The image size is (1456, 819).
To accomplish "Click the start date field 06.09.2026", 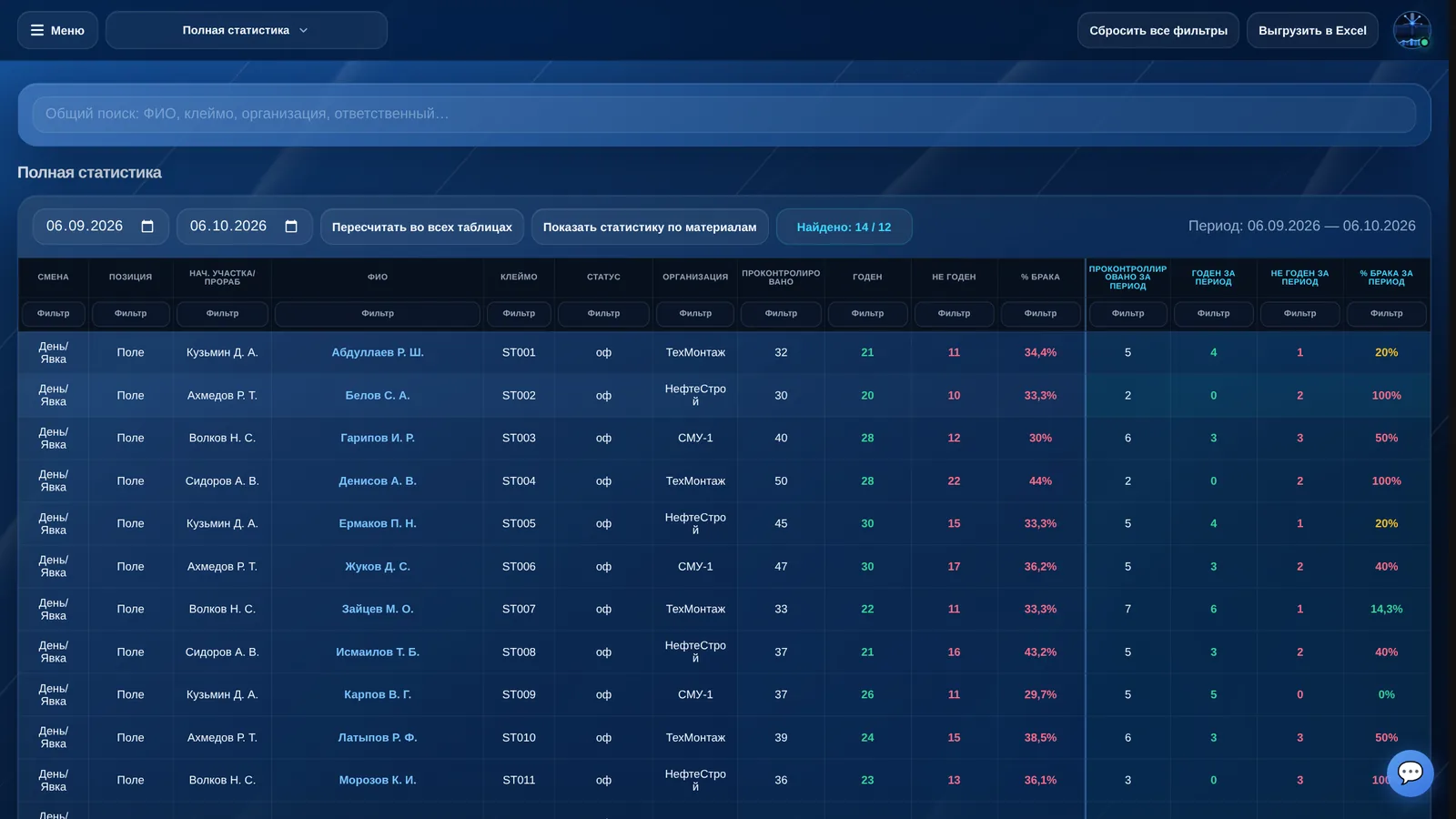I will (100, 227).
